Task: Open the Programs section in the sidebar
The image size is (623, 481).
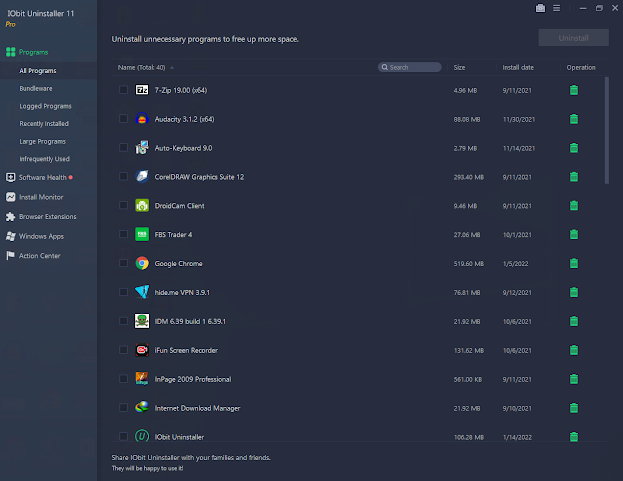Action: click(27, 52)
